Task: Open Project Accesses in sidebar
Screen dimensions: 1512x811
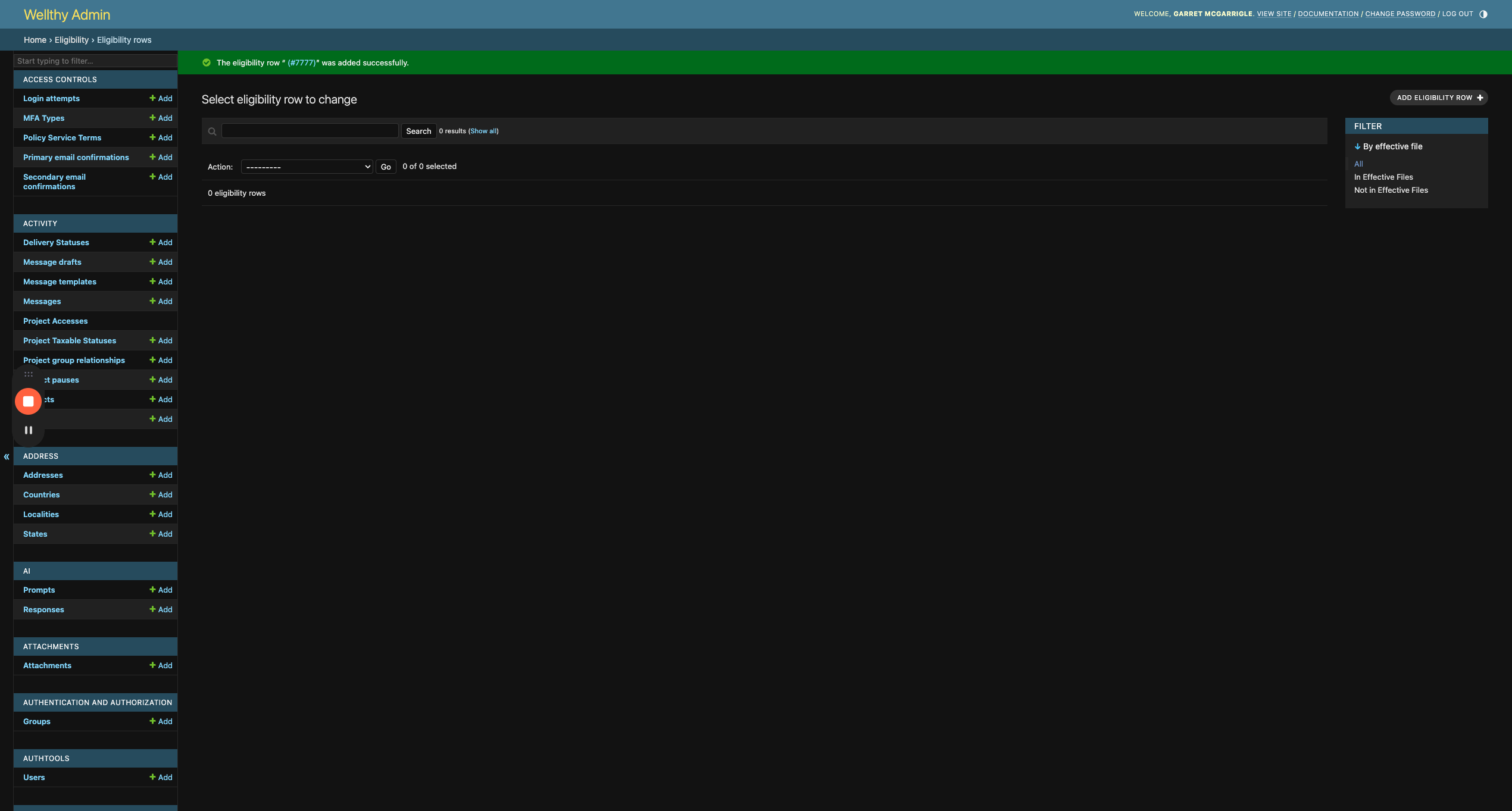Action: (55, 321)
